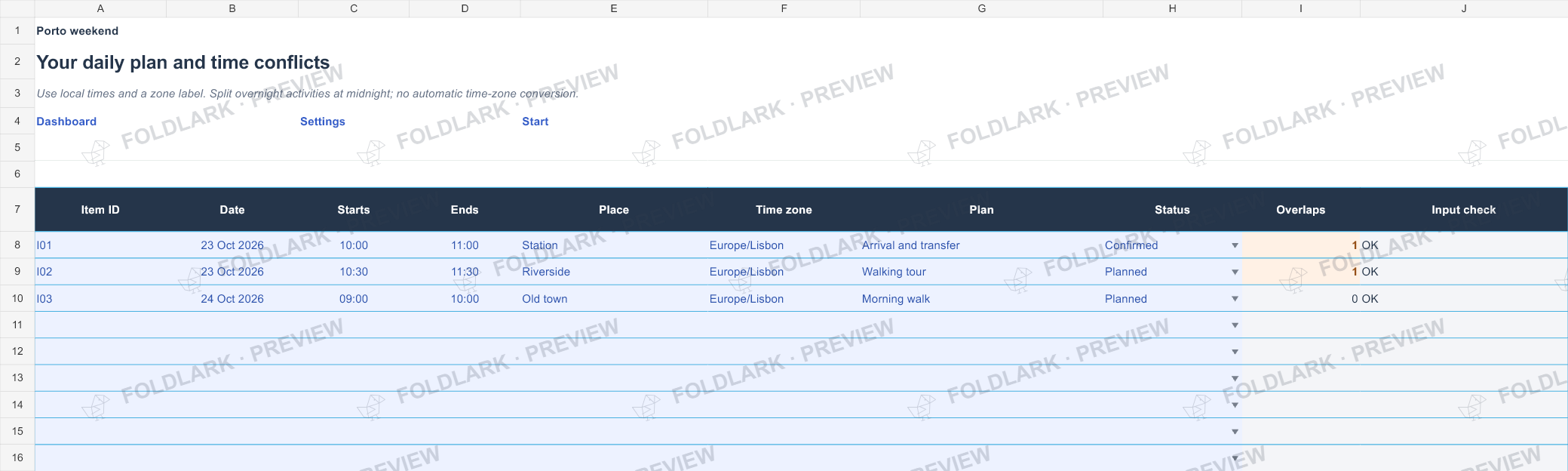Click the Item ID column header cell
The height and width of the screenshot is (471, 1568).
pyautogui.click(x=100, y=210)
